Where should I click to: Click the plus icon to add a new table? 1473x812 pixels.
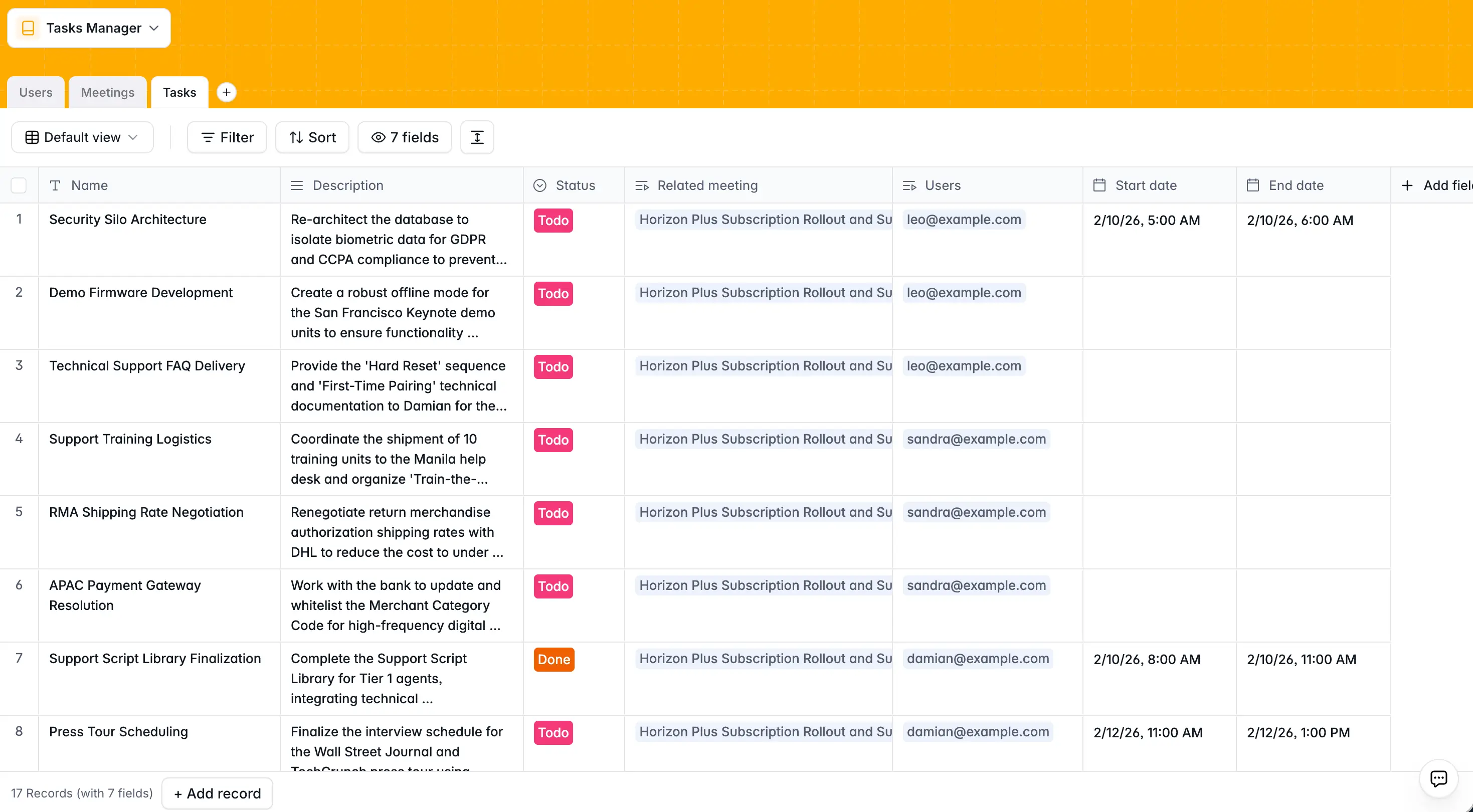227,92
